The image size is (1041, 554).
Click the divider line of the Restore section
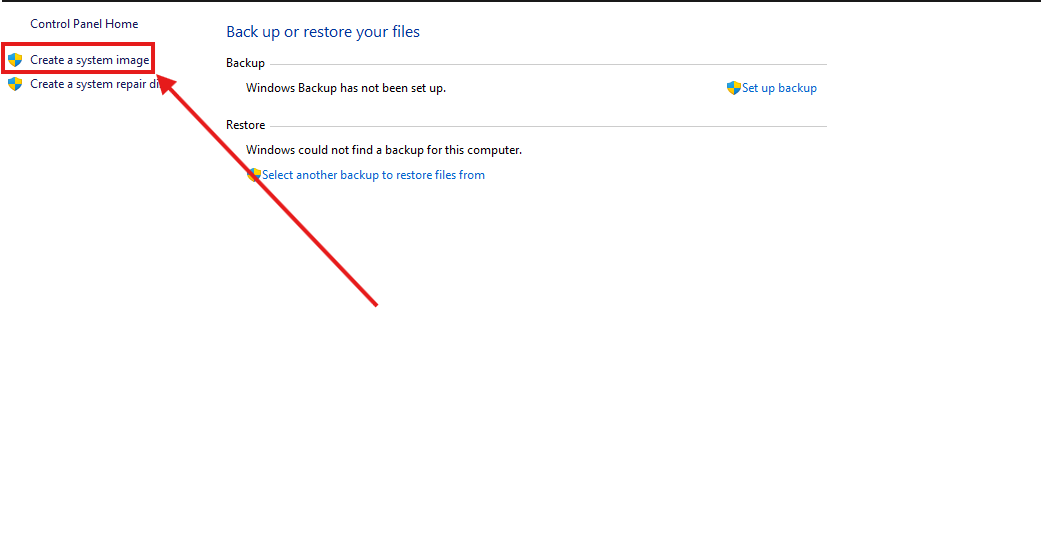[x=550, y=126]
